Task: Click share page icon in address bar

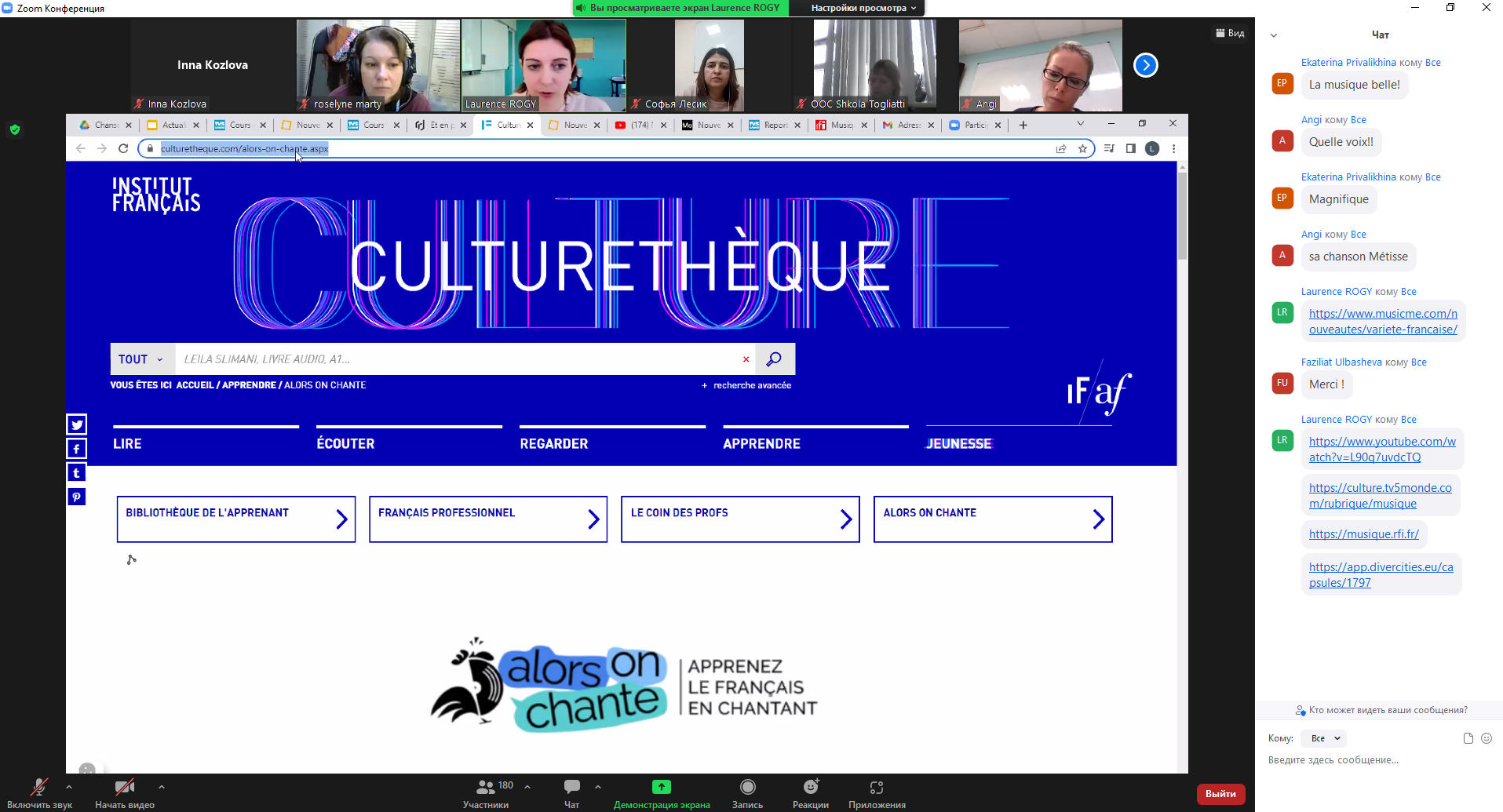Action: (x=1061, y=148)
